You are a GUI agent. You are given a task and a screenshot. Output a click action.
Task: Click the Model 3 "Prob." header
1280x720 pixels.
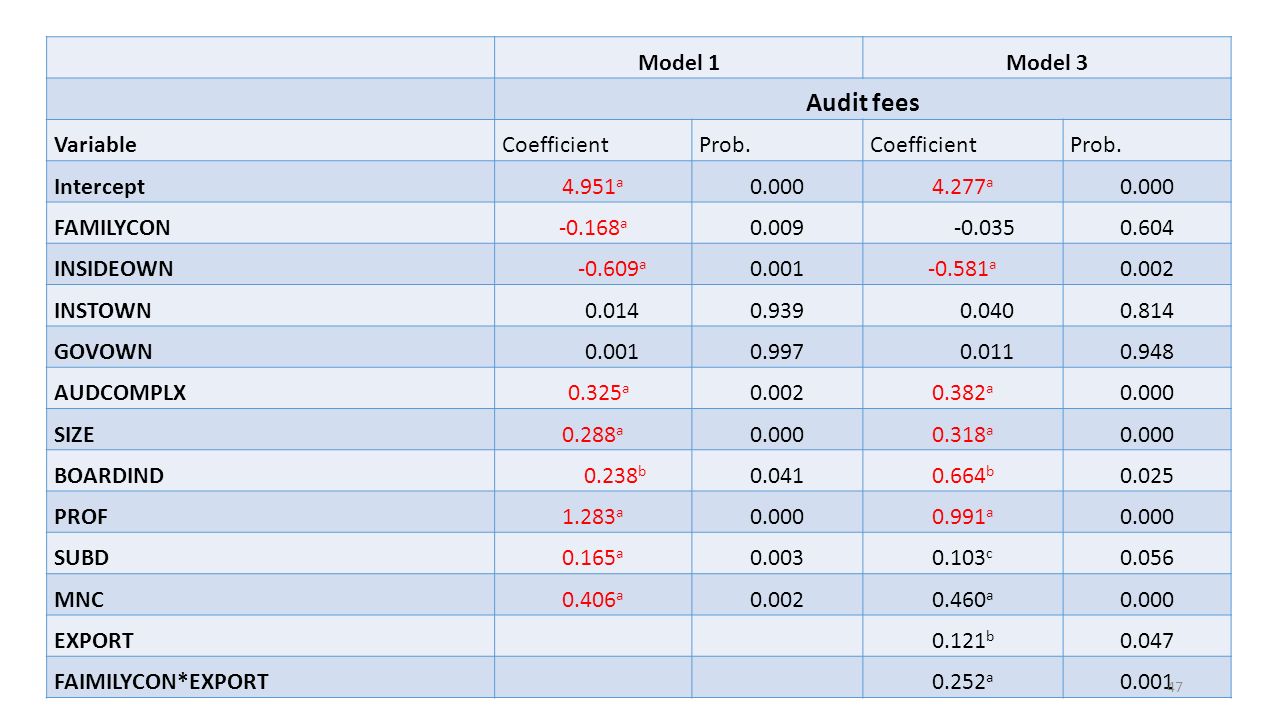coord(1096,145)
